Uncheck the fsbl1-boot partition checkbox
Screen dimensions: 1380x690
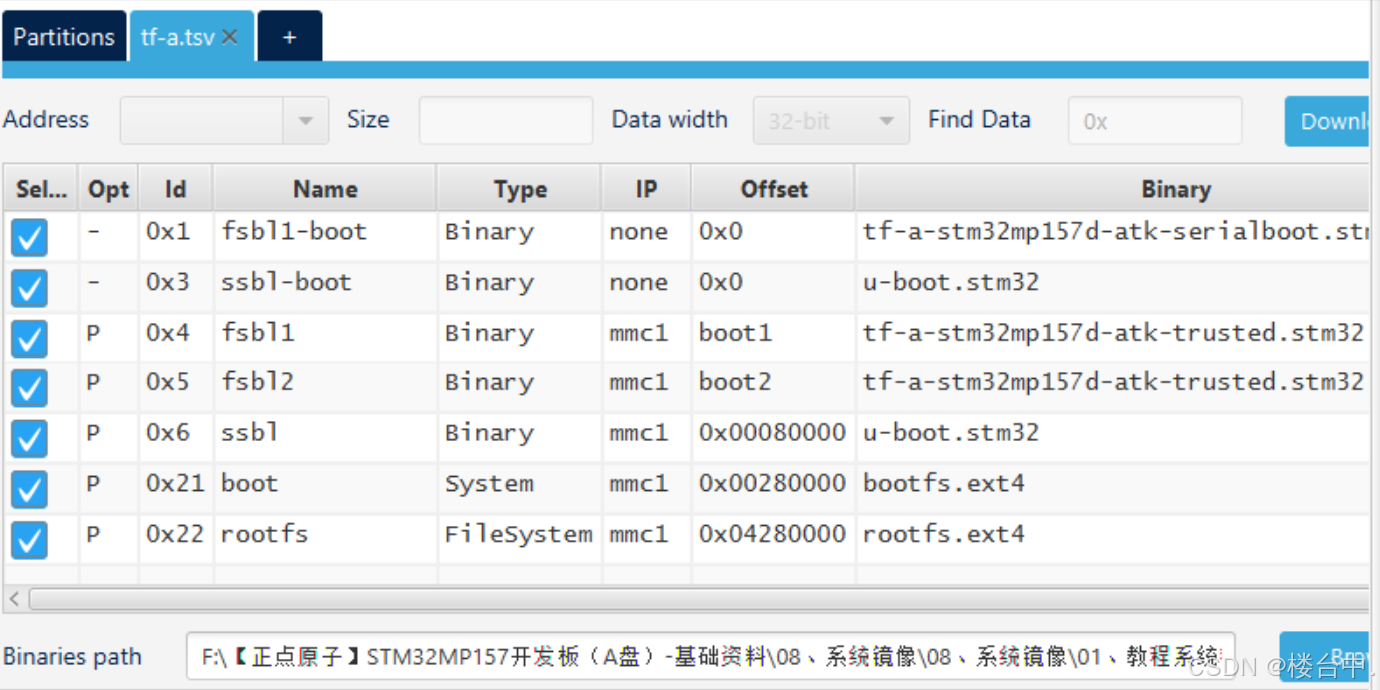pos(30,238)
